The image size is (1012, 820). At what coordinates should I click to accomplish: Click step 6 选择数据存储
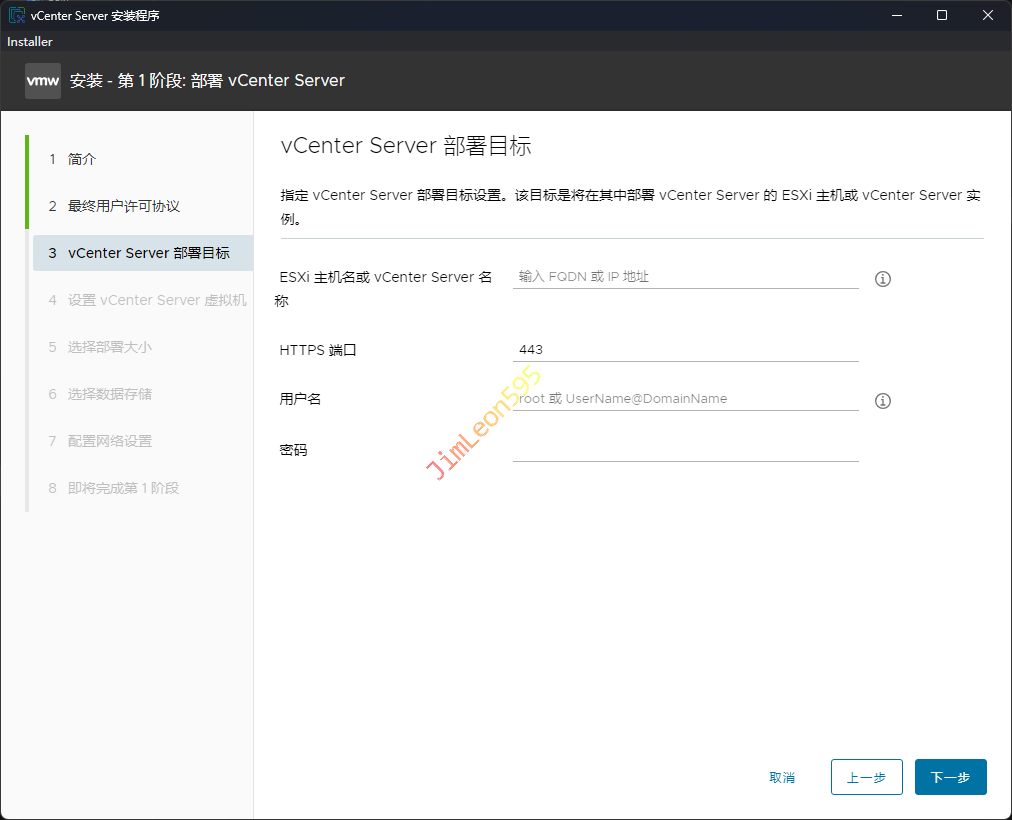(x=109, y=394)
